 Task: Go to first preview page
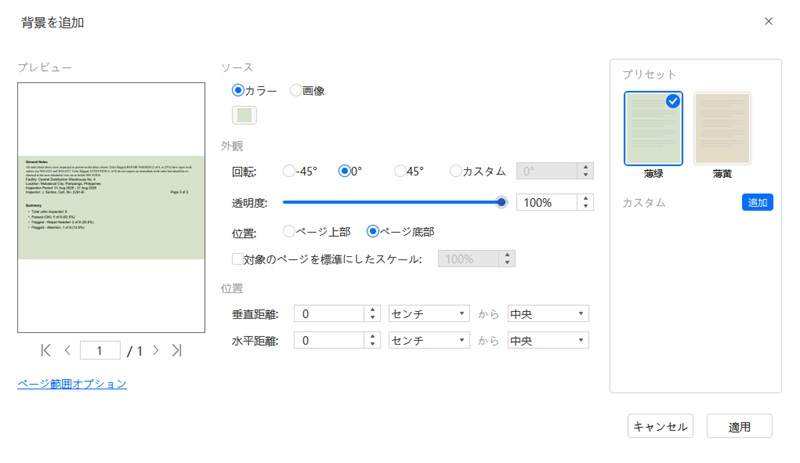point(45,350)
